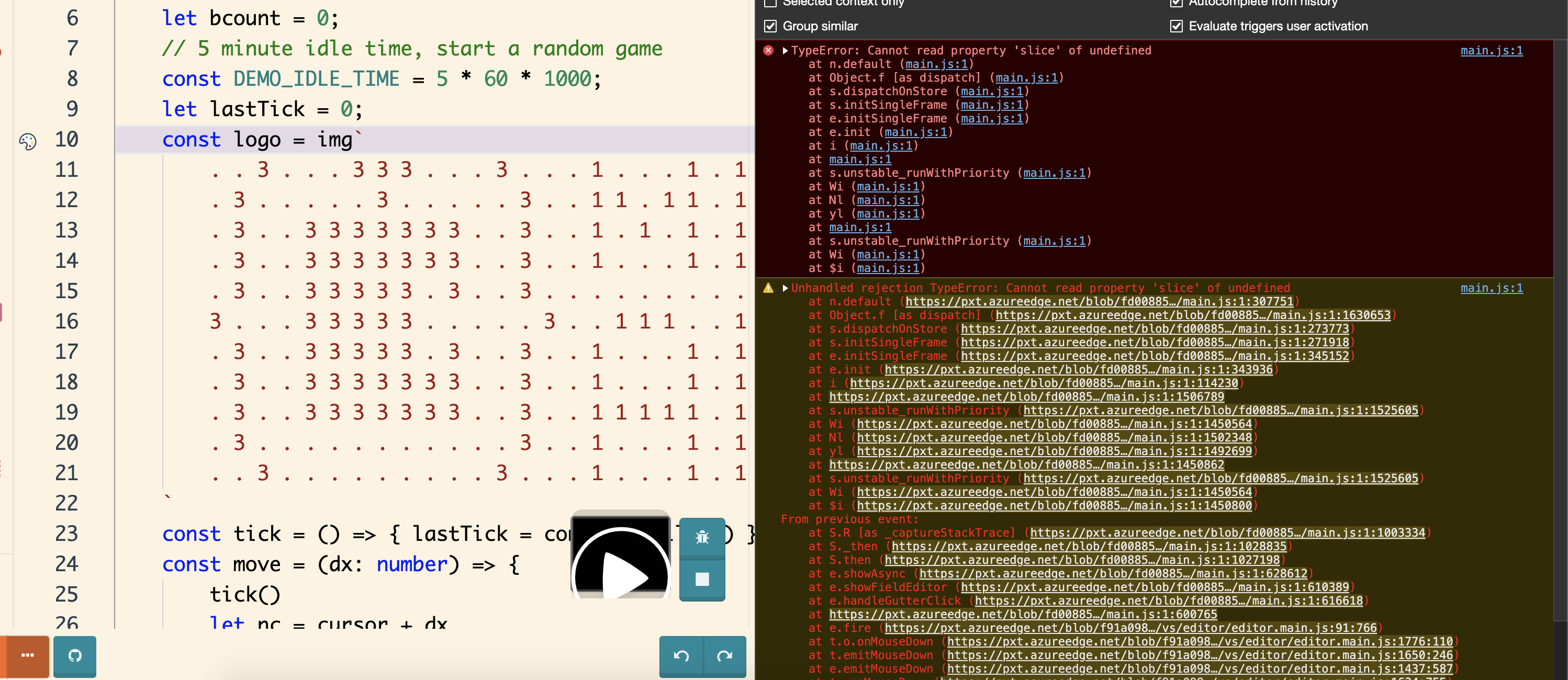Uncheck the Group similar checkbox
This screenshot has width=1568, height=680.
point(769,26)
